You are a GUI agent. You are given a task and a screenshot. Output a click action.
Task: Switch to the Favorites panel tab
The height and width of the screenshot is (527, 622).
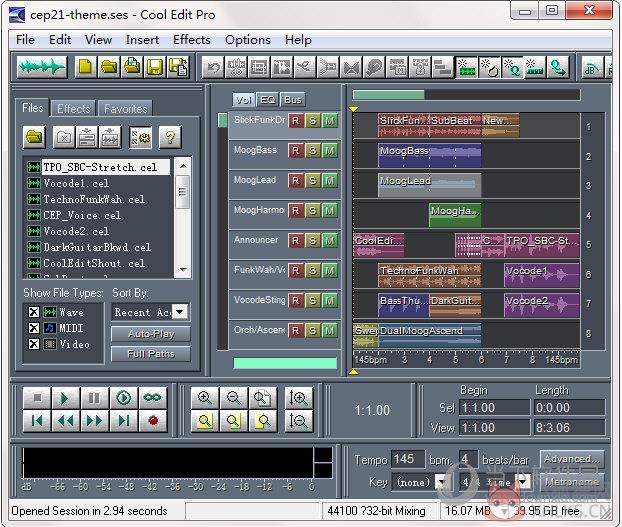pyautogui.click(x=125, y=108)
